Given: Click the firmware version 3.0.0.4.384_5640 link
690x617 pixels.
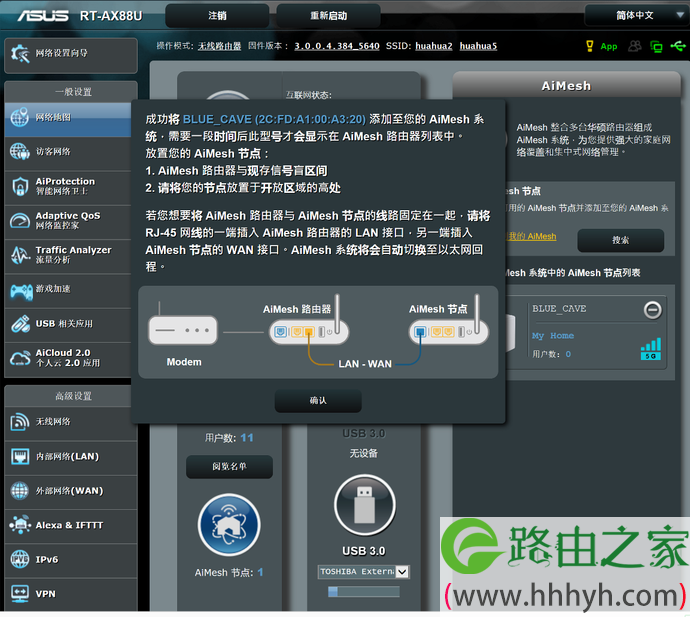Looking at the screenshot, I should pos(337,46).
